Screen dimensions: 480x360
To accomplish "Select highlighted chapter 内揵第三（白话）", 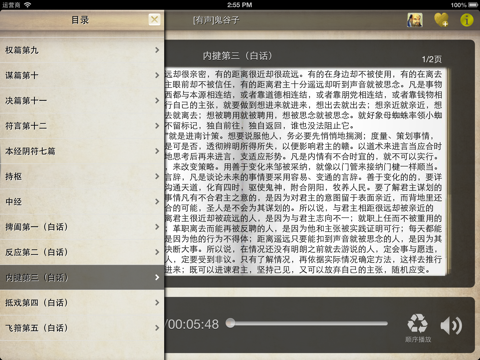I will click(x=82, y=277).
